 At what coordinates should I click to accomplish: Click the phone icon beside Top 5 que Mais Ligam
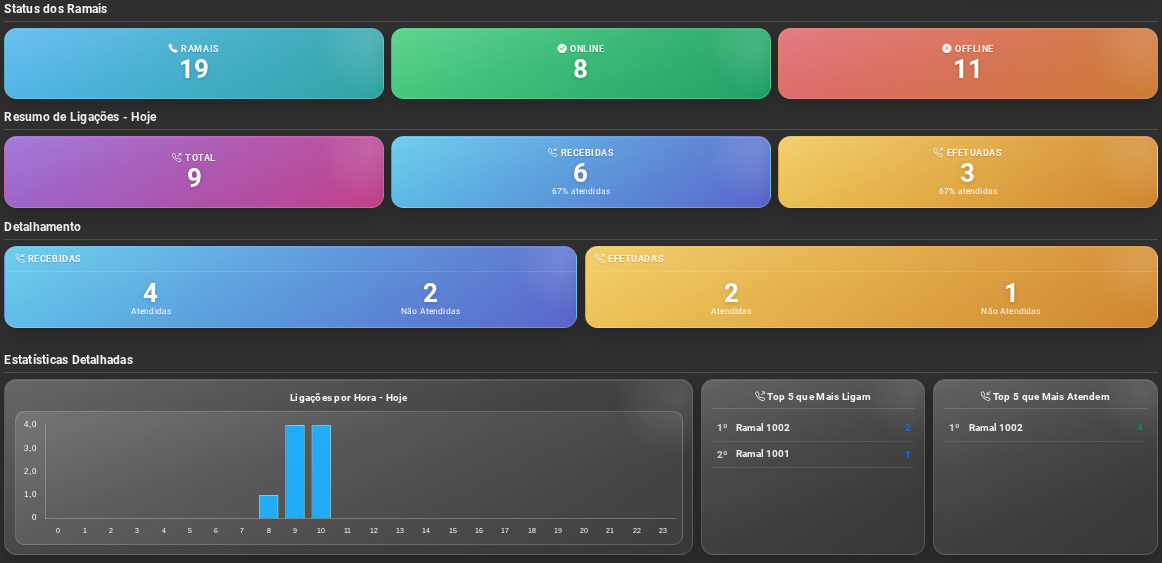point(760,397)
